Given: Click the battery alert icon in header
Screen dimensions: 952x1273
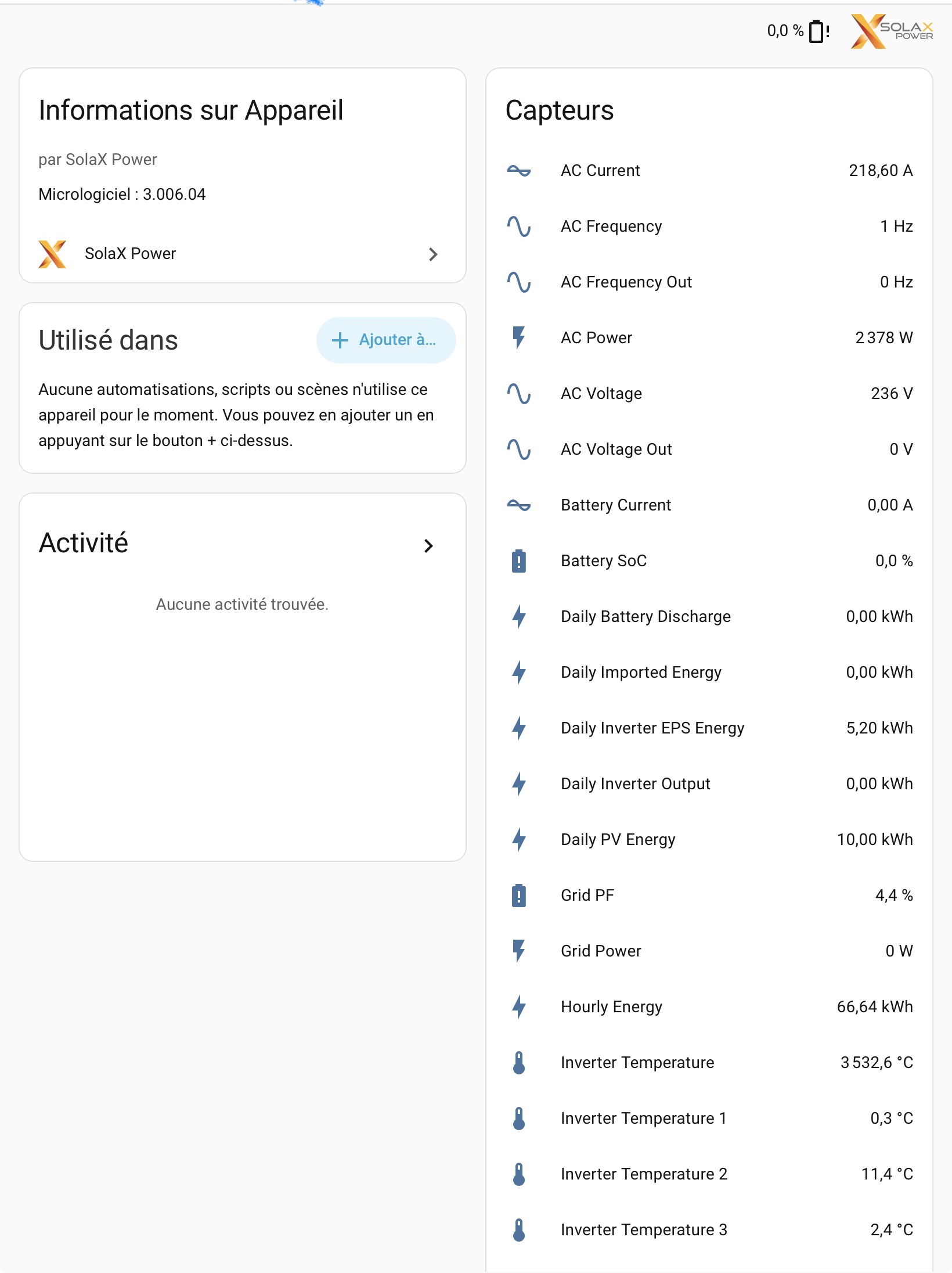Looking at the screenshot, I should click(x=819, y=31).
